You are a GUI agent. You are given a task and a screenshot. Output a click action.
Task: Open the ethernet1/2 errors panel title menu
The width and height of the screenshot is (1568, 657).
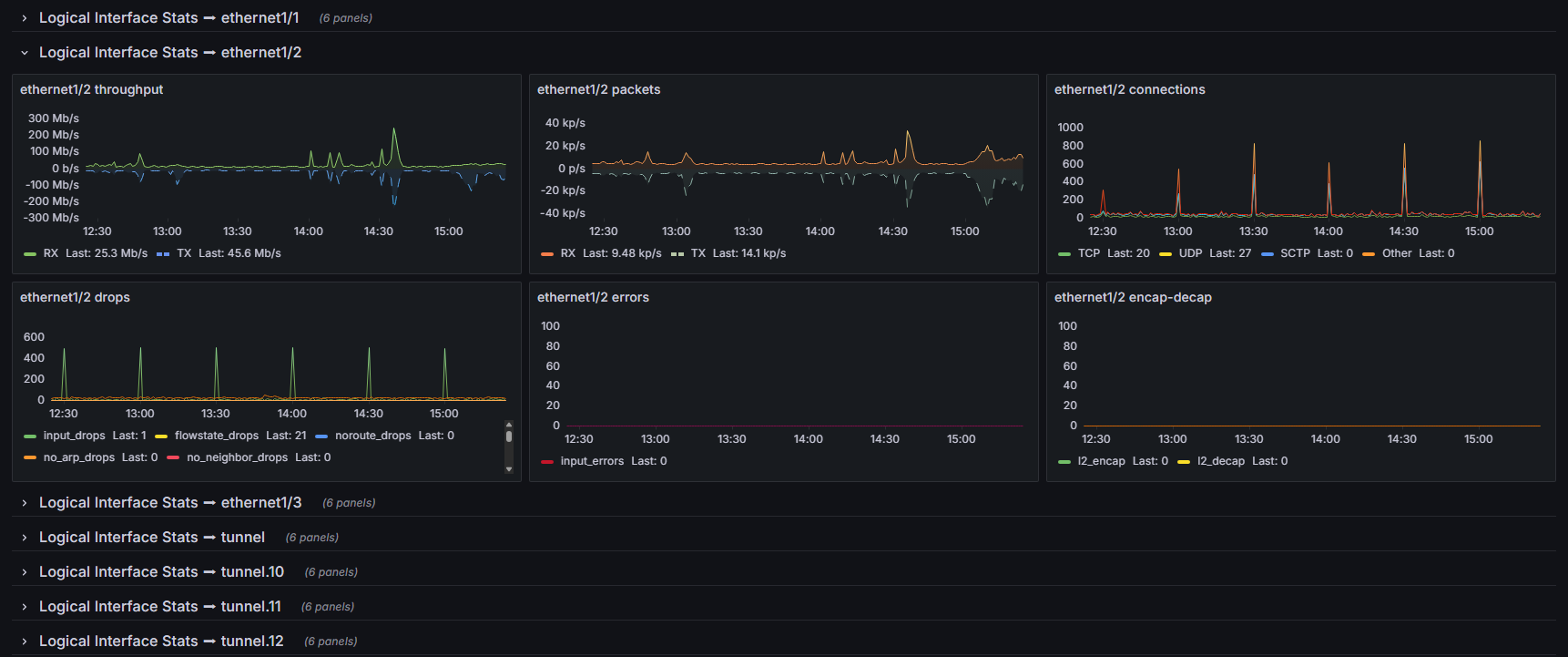pyautogui.click(x=593, y=297)
